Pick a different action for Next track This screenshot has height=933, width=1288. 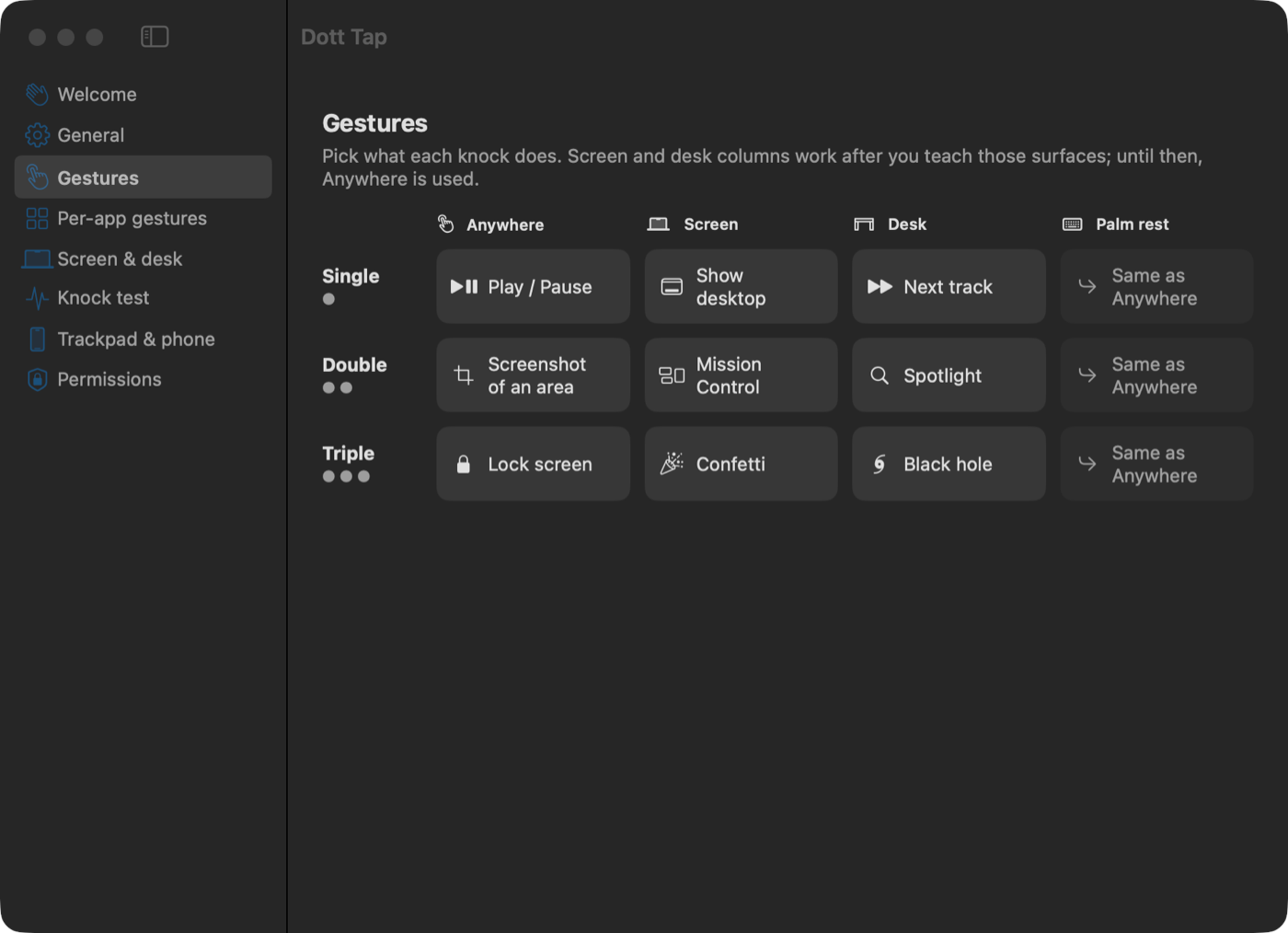click(949, 286)
